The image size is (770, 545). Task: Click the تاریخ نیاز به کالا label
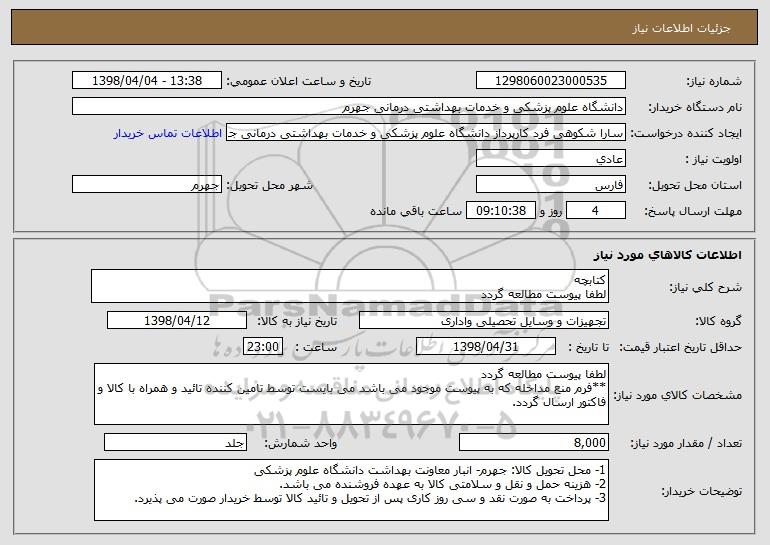coord(298,321)
